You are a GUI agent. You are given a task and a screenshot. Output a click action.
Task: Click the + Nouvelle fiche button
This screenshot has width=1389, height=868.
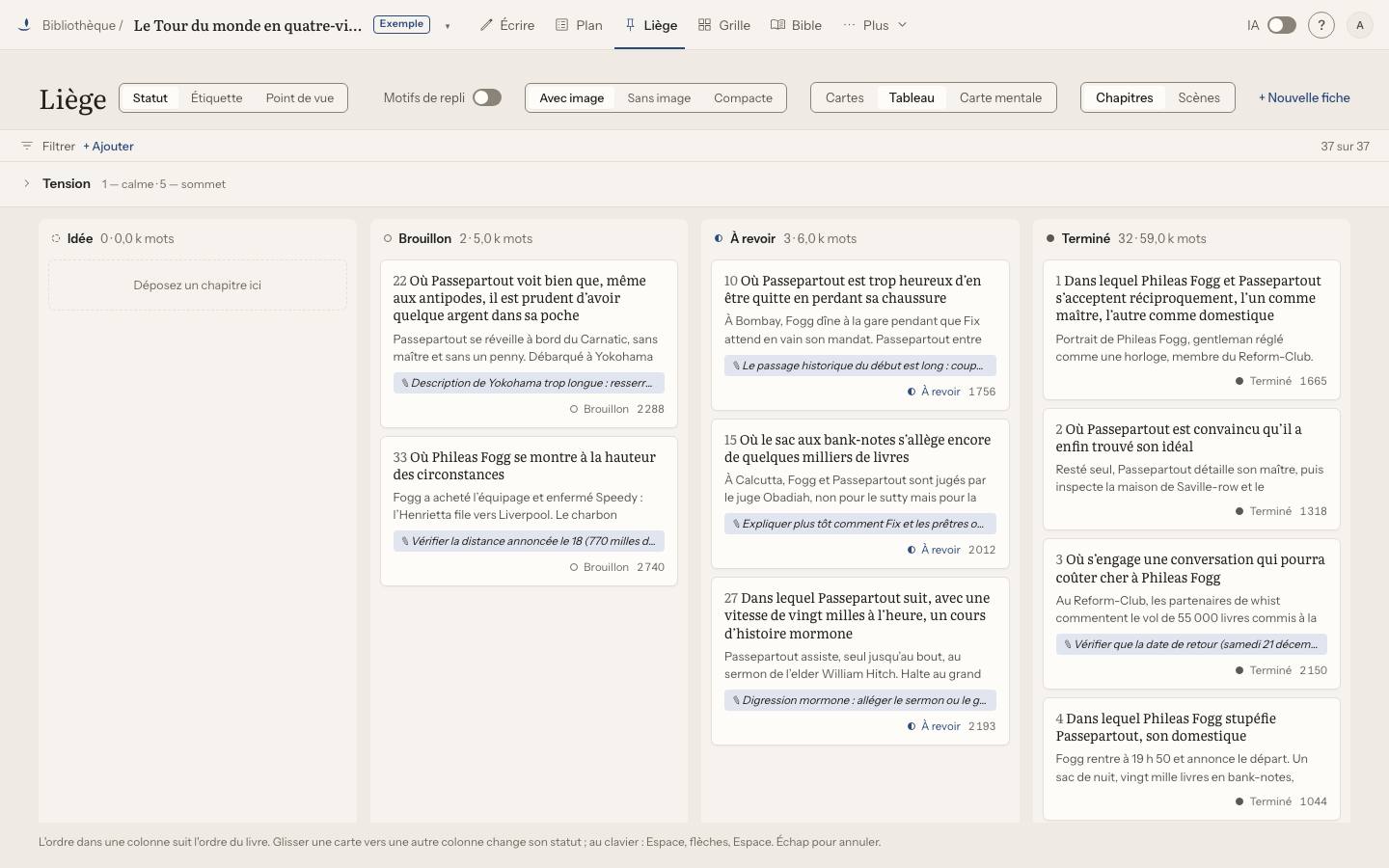coord(1304,97)
